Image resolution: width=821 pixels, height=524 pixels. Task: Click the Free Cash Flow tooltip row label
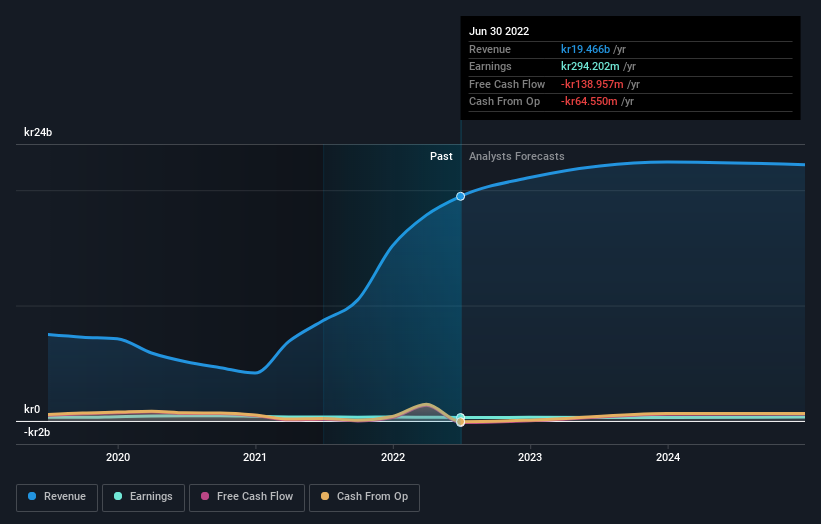pos(507,84)
